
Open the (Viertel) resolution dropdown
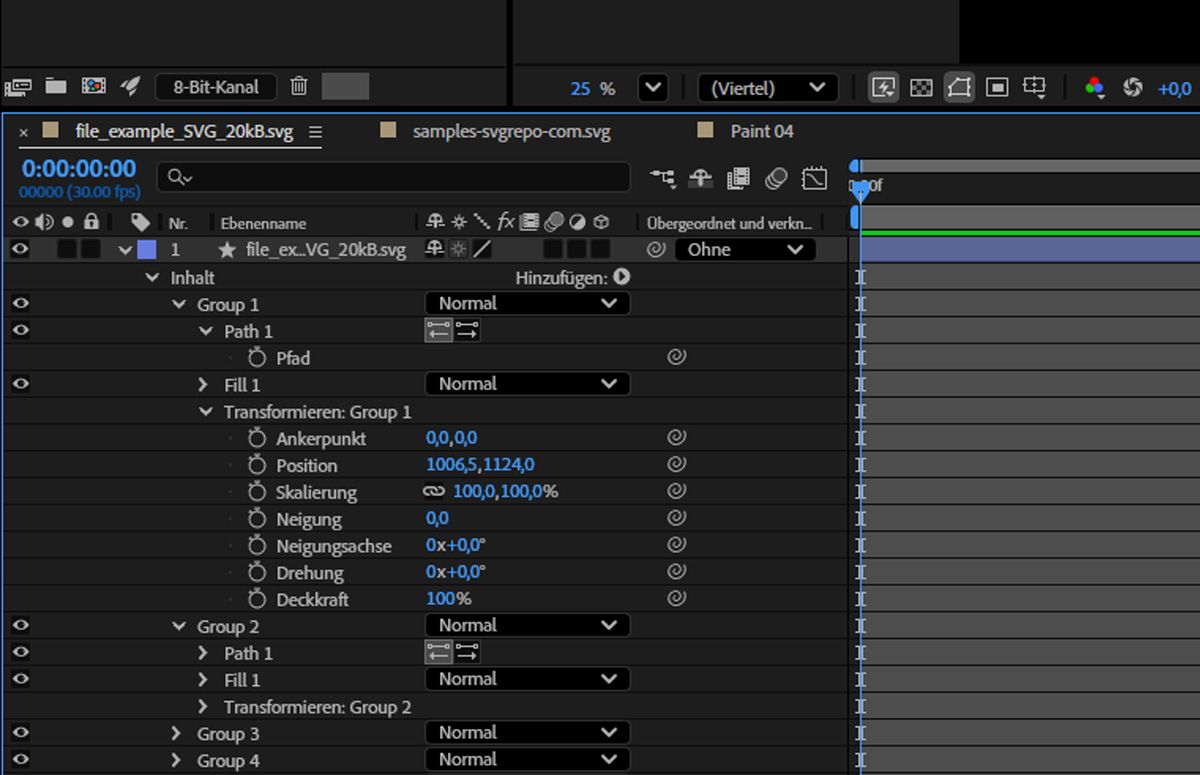768,88
